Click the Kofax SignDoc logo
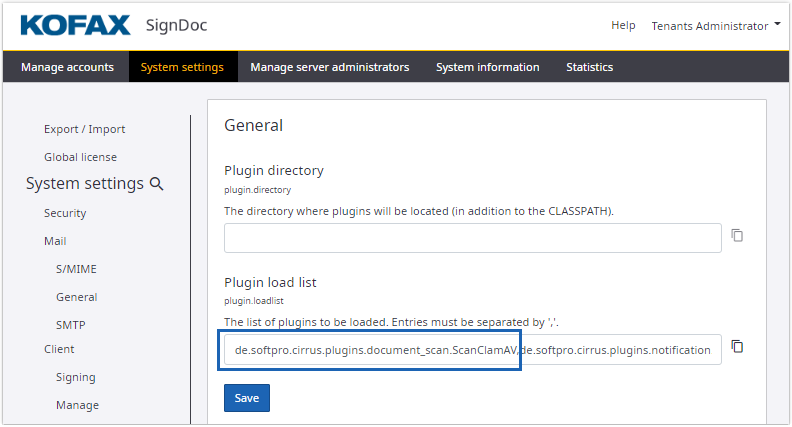792x427 pixels. coord(114,25)
